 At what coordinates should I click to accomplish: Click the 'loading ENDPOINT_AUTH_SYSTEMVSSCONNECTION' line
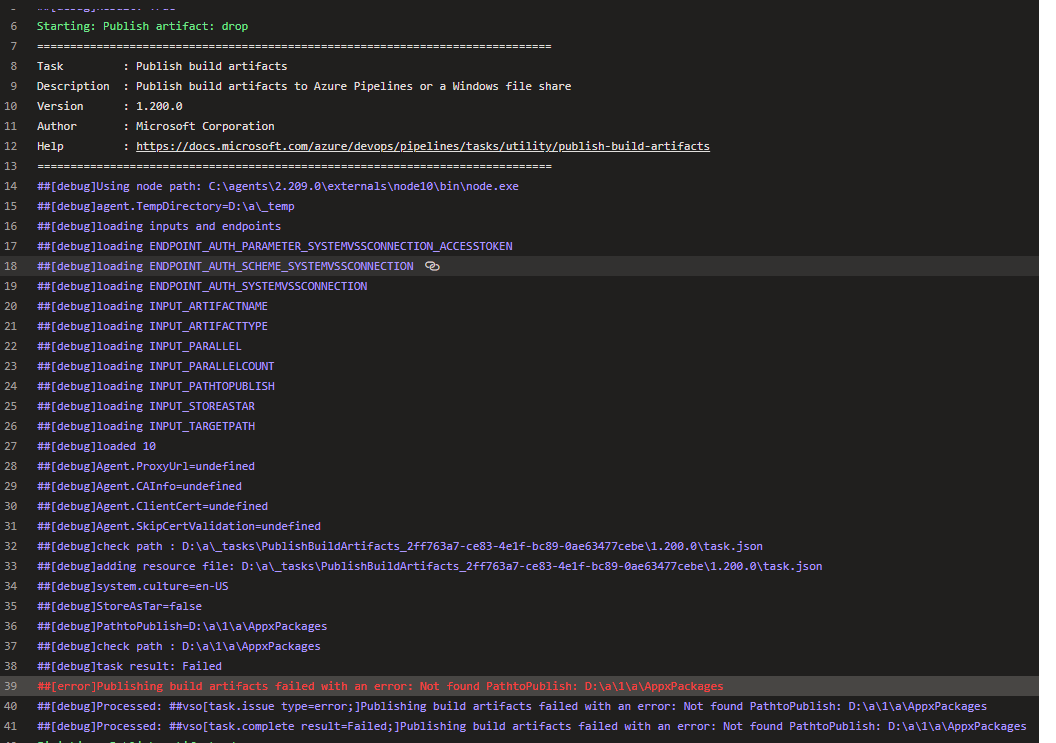pos(202,286)
